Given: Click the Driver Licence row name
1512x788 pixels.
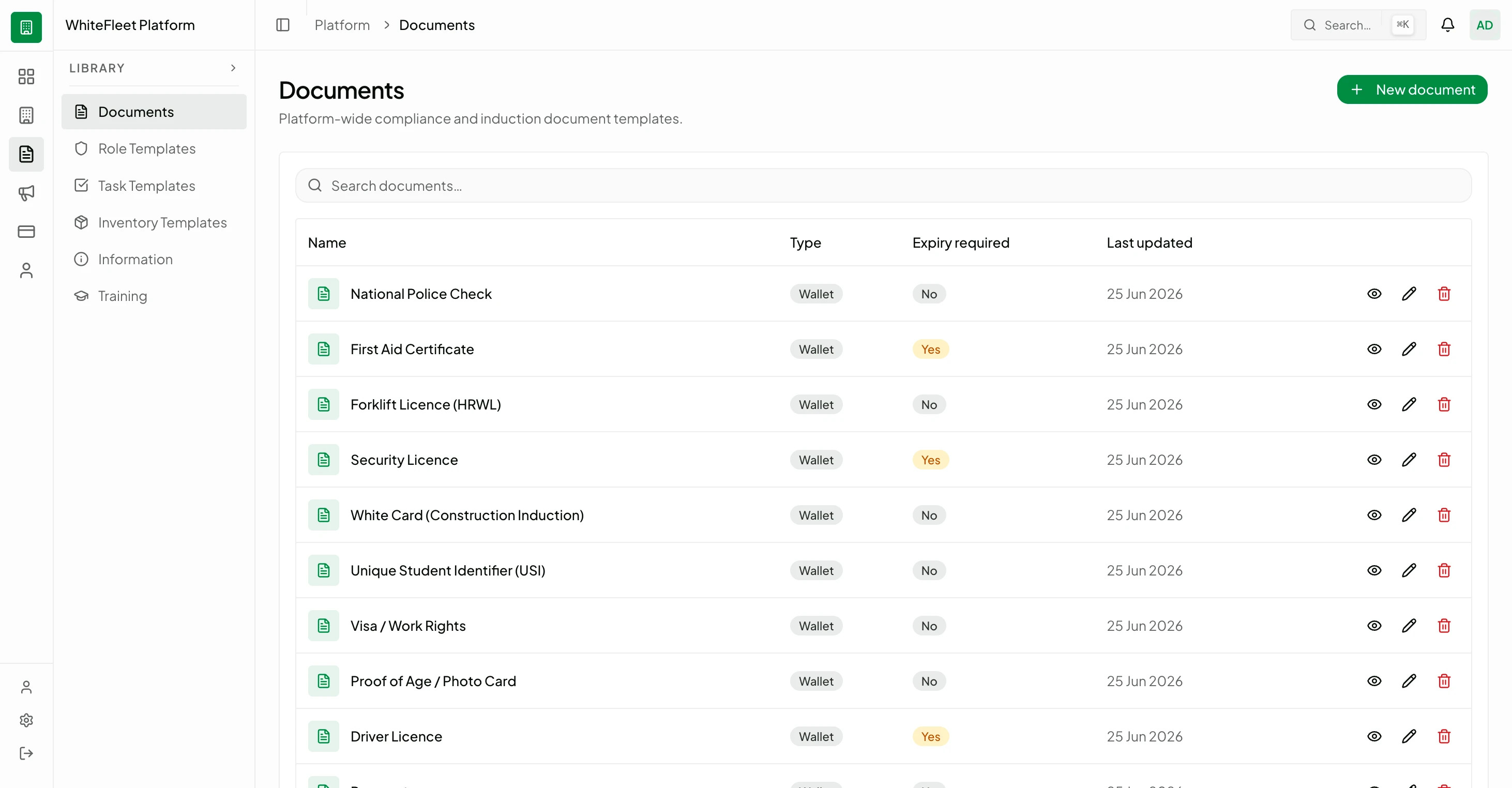Looking at the screenshot, I should (396, 736).
